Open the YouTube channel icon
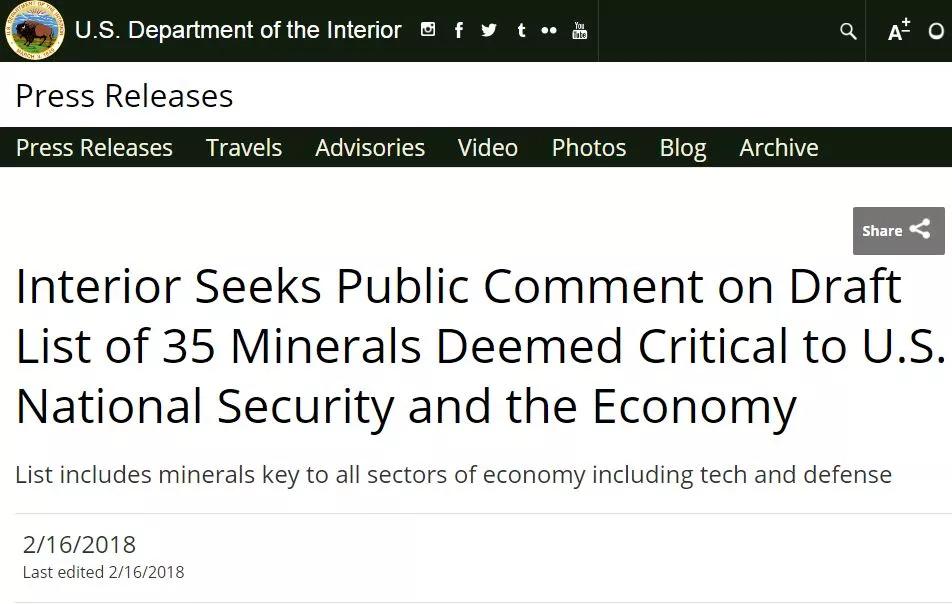Image resolution: width=952 pixels, height=604 pixels. pyautogui.click(x=580, y=30)
